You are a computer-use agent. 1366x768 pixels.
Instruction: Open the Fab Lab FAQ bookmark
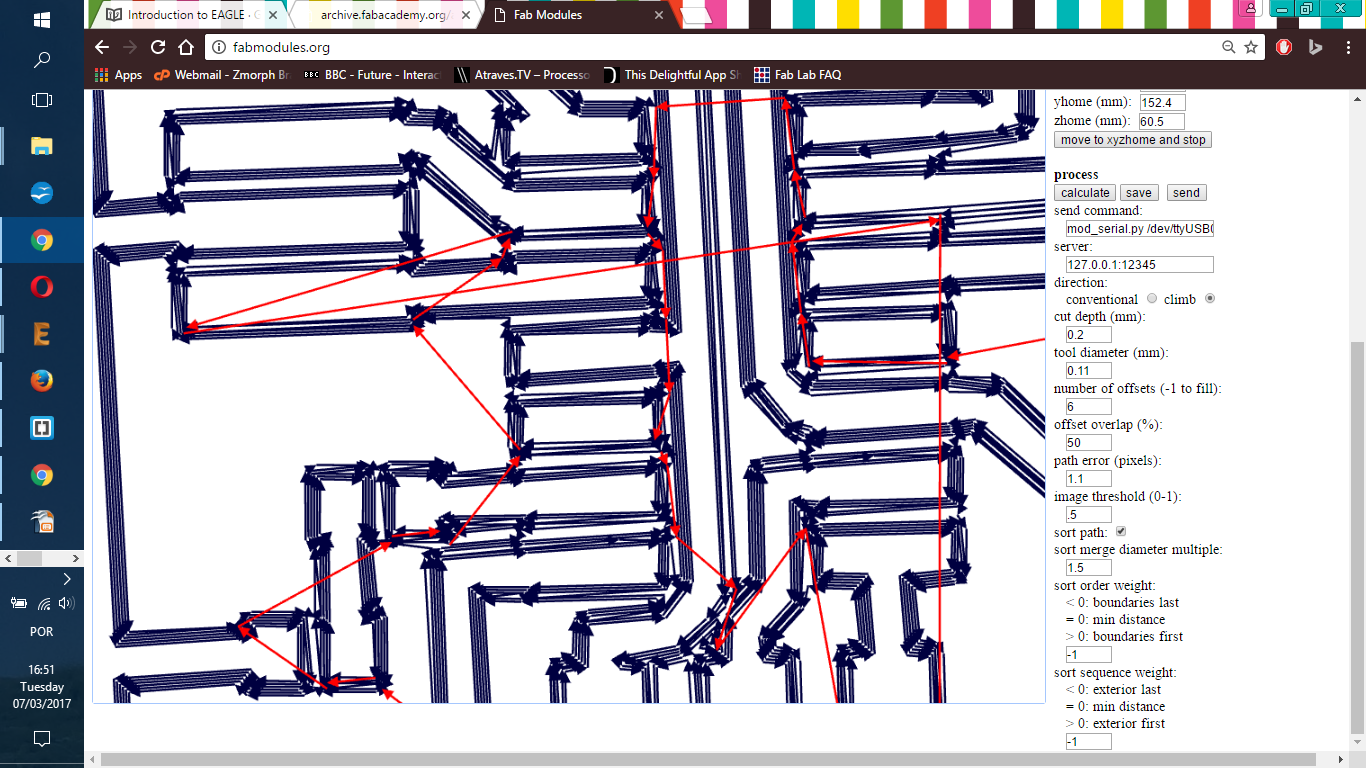click(x=798, y=75)
